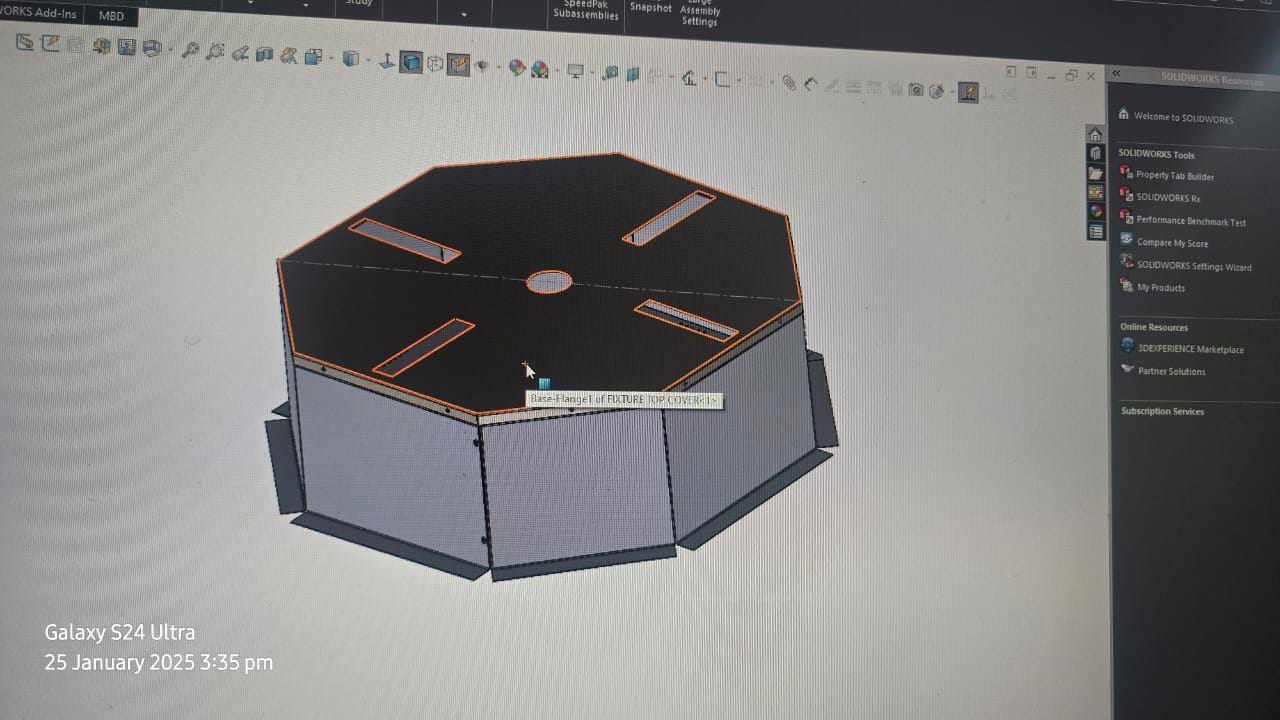1280x720 pixels.
Task: Toggle Shaded With Edges display style
Action: 411,62
